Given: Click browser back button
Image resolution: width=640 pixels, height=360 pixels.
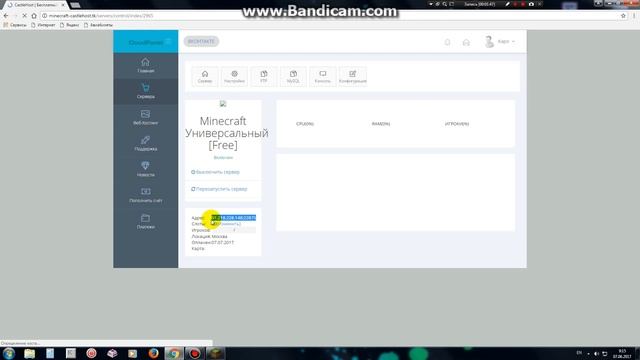Looking at the screenshot, I should 6,16.
